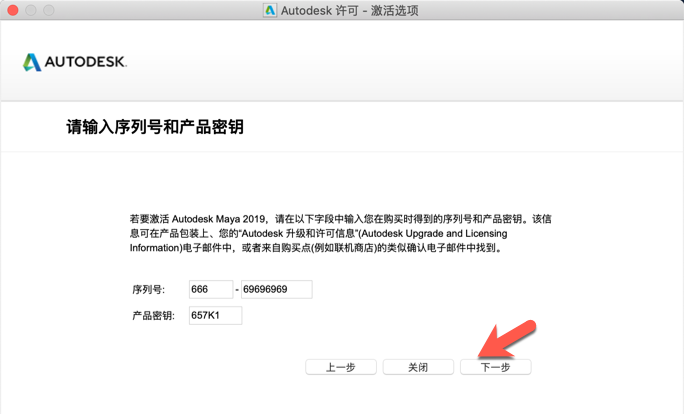This screenshot has height=414, width=684.
Task: Click the 产品密钥 label
Action: (x=153, y=315)
